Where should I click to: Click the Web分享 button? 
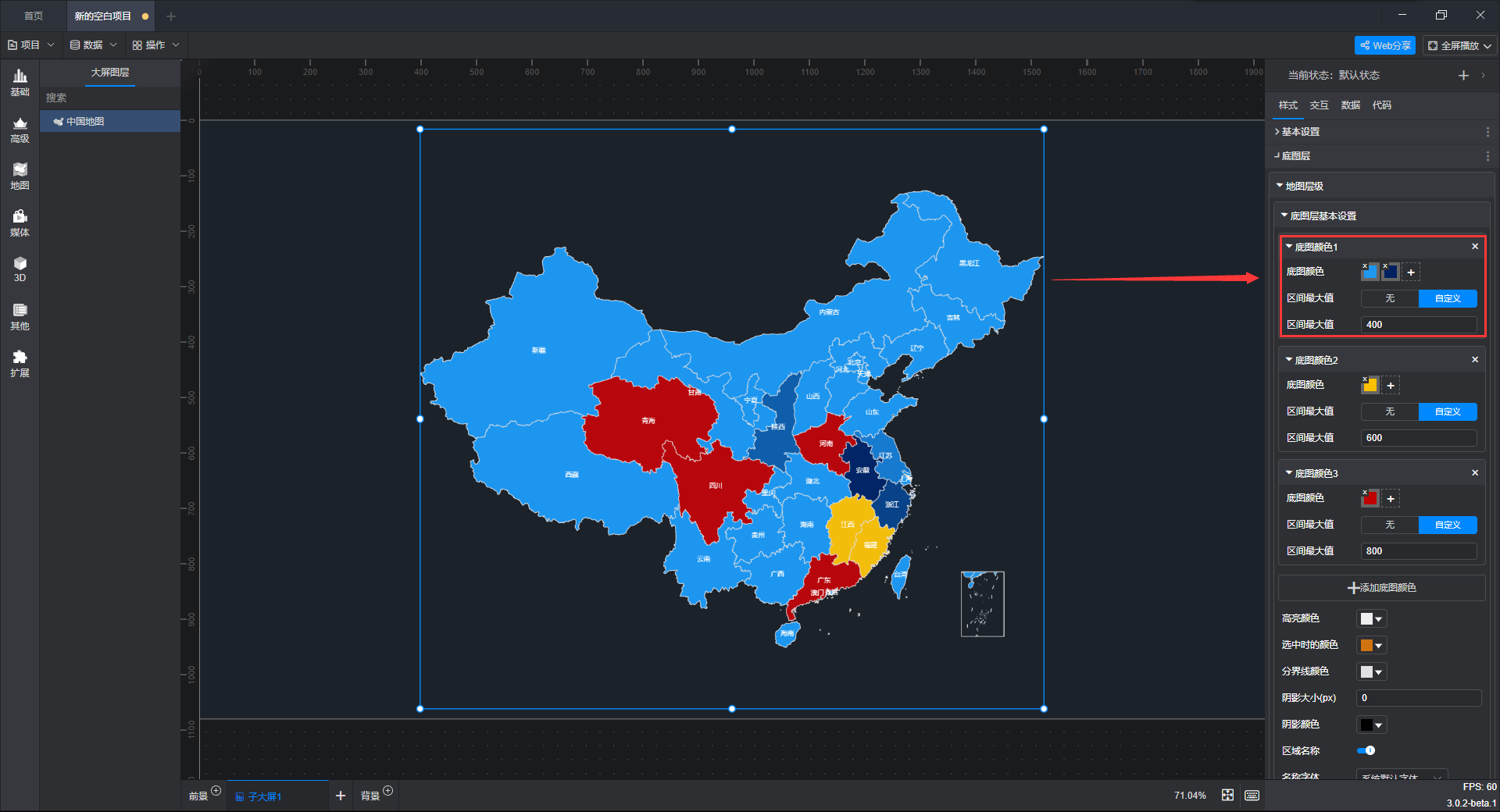coord(1385,45)
